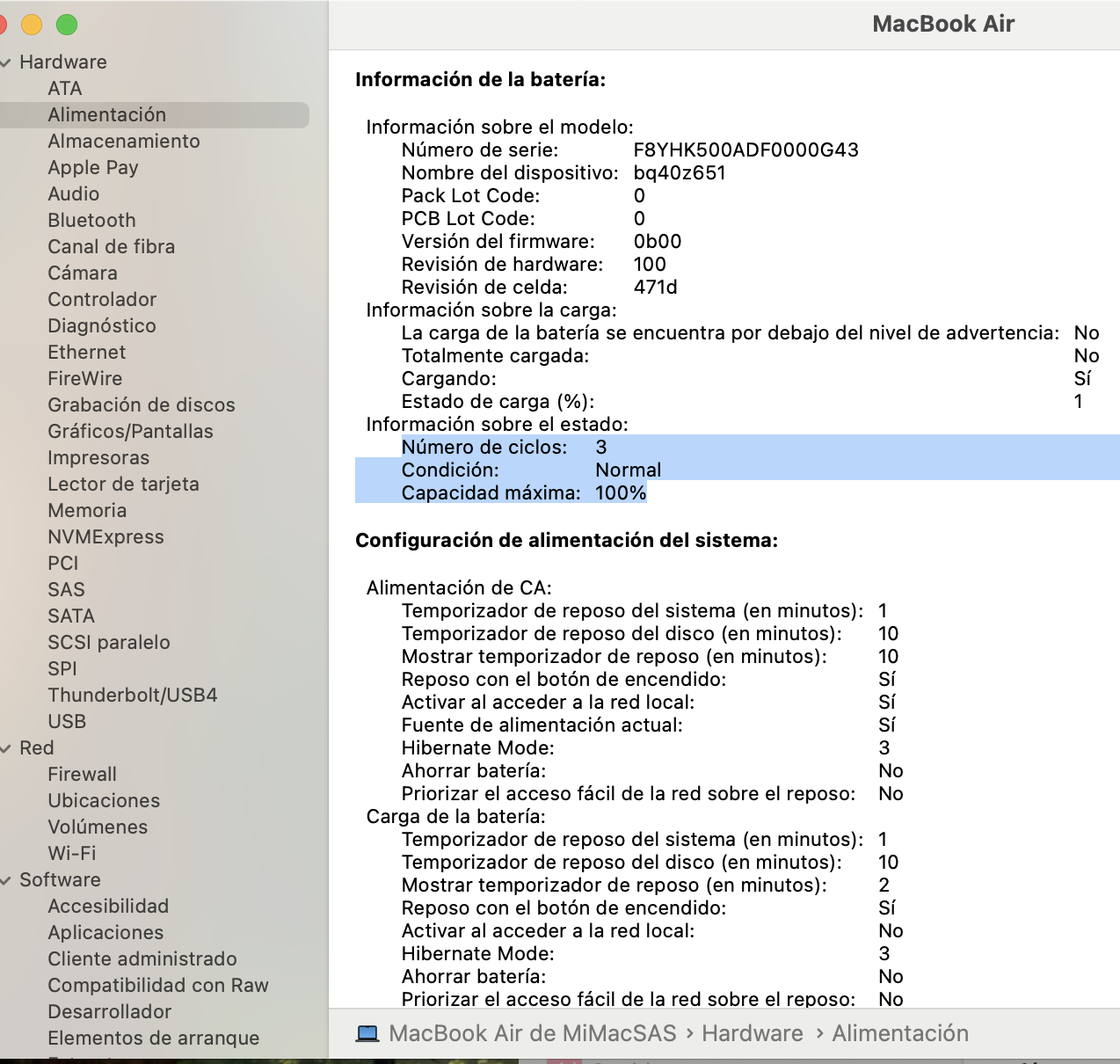Click Hardware in the bottom path bar

(x=752, y=1033)
